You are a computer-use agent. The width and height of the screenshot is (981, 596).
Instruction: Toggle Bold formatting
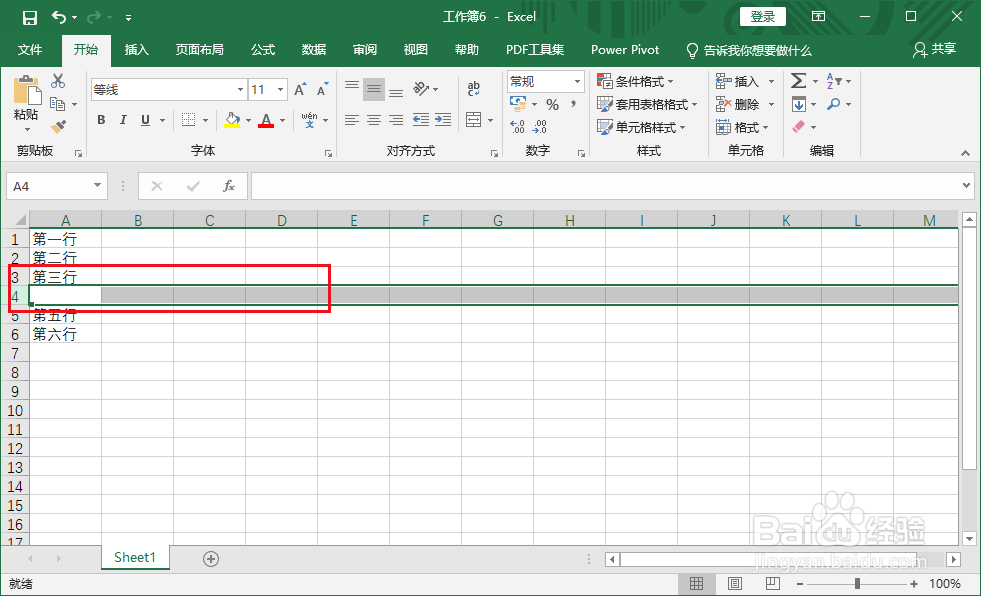click(101, 119)
